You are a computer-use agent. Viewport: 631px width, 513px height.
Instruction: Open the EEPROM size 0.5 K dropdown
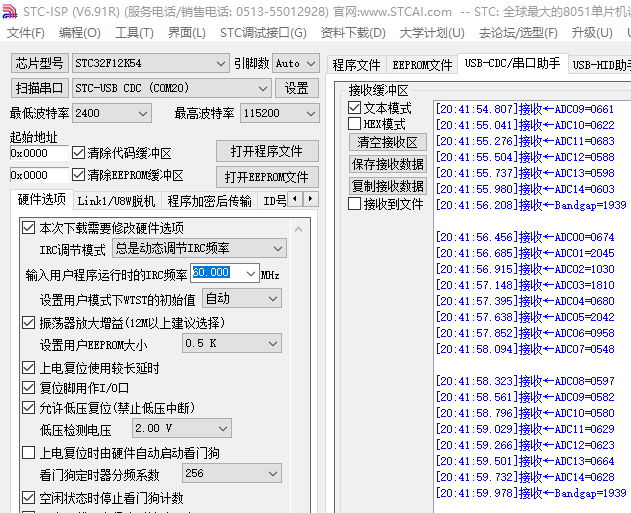click(x=232, y=344)
